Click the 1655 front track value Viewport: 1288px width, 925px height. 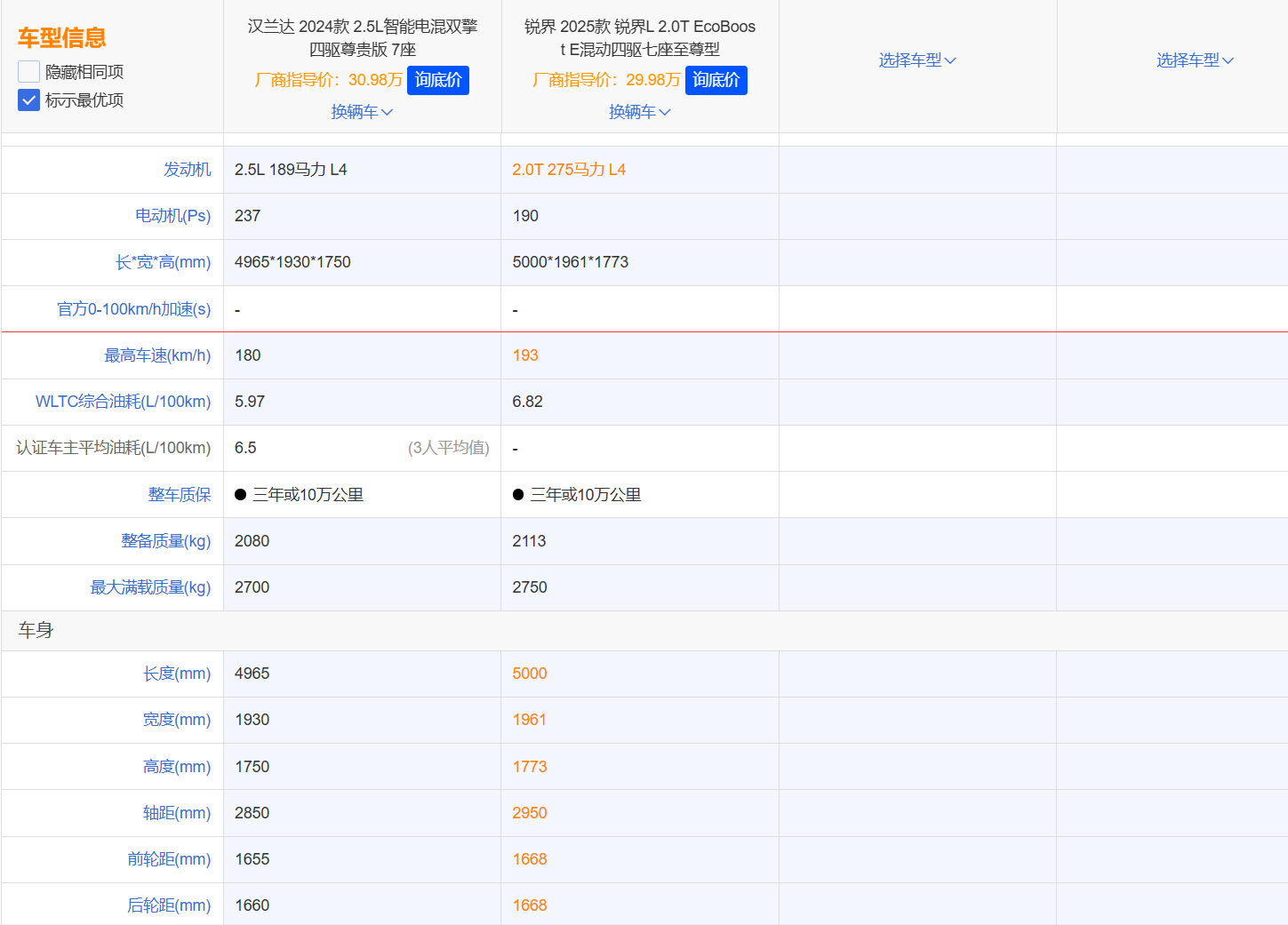tap(252, 859)
